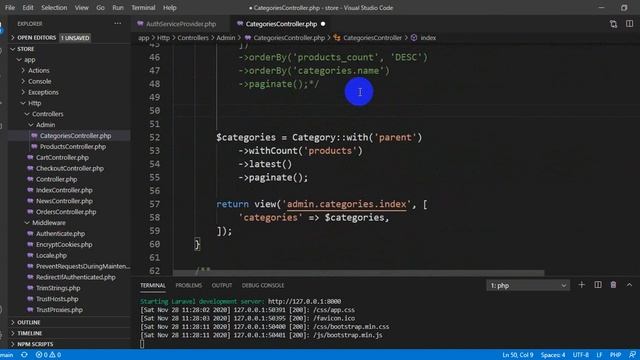
Task: Open errors and warnings count in status bar
Action: click(48, 355)
